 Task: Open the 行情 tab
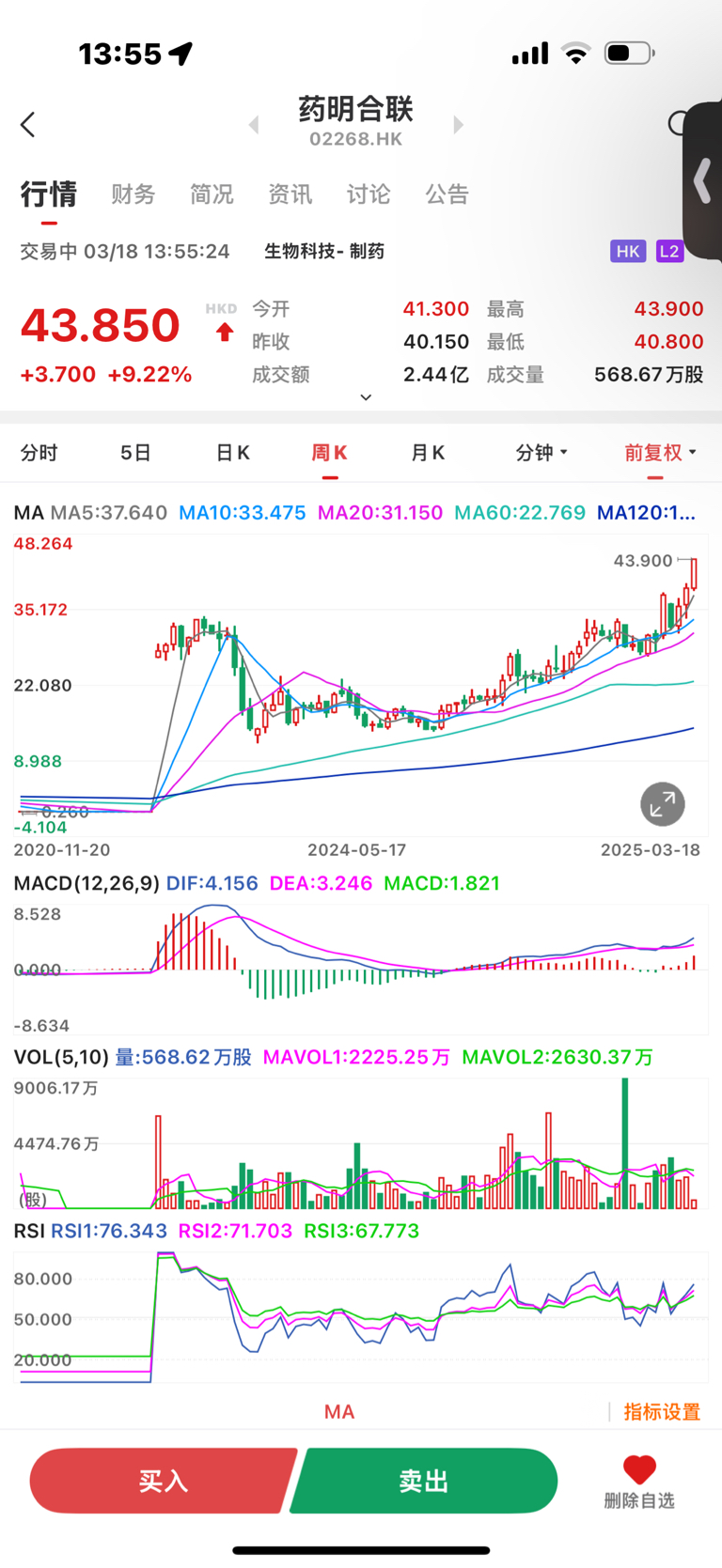tap(49, 194)
